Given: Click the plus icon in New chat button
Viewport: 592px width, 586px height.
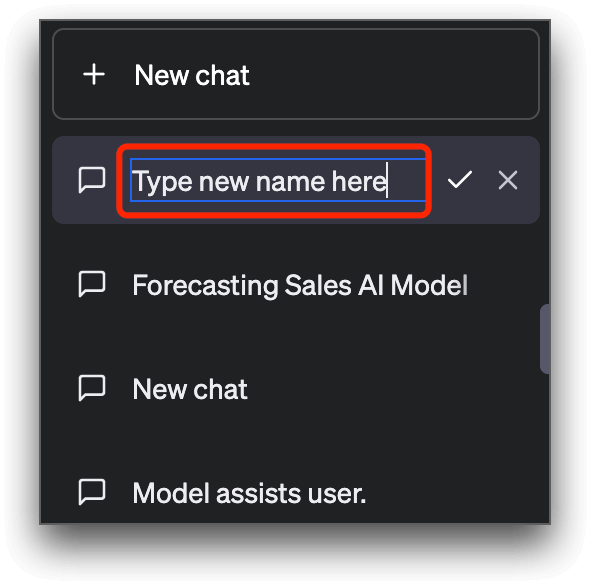Looking at the screenshot, I should [94, 74].
